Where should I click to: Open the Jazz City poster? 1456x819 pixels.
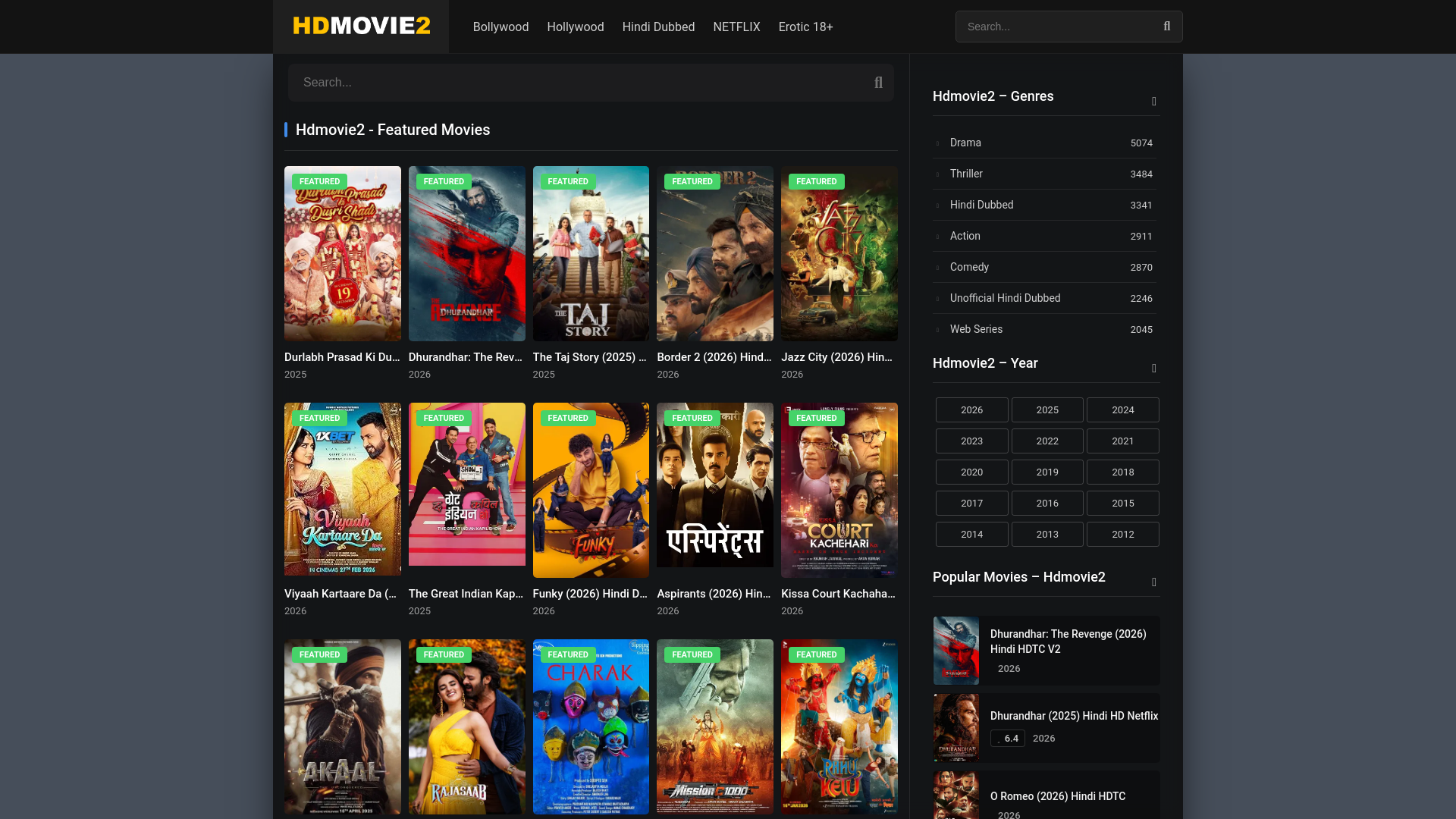click(839, 253)
